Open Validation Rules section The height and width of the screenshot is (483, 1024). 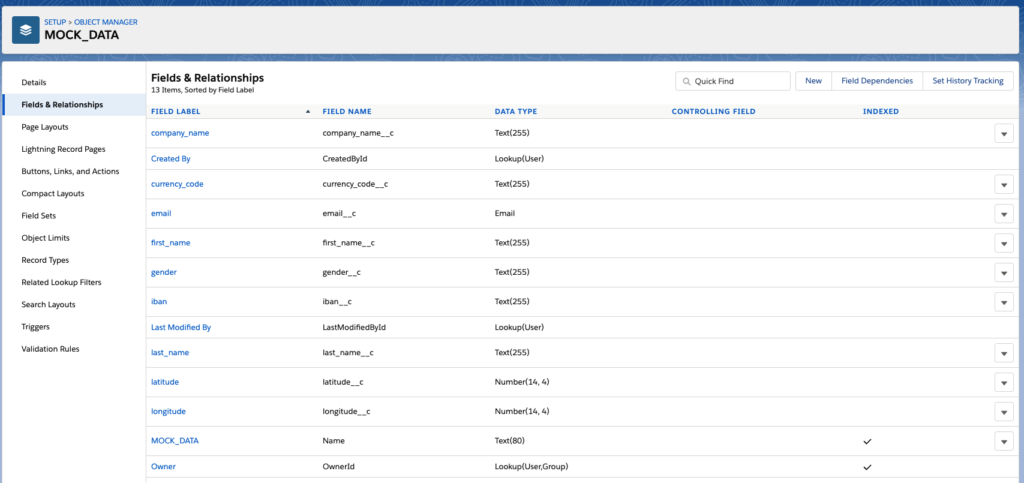pyautogui.click(x=50, y=349)
